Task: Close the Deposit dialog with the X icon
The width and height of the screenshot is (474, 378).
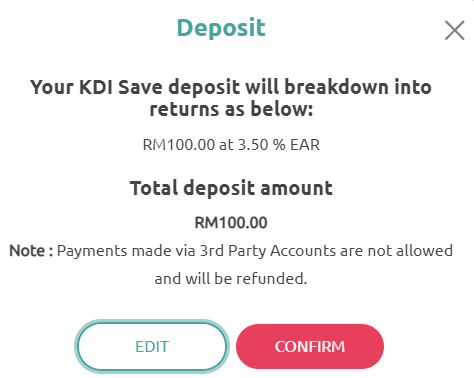Action: click(454, 30)
